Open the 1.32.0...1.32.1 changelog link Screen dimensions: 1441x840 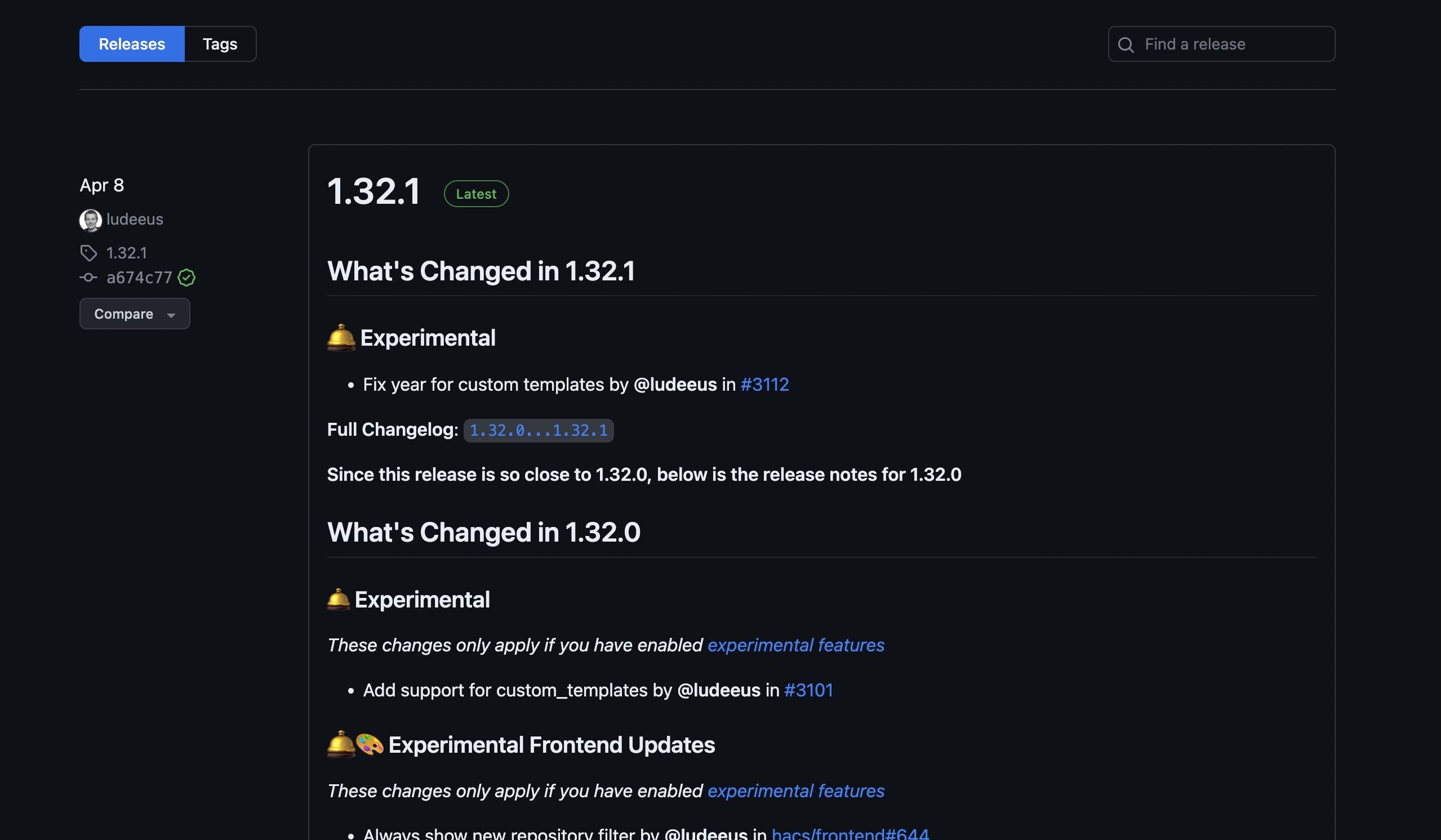coord(538,430)
